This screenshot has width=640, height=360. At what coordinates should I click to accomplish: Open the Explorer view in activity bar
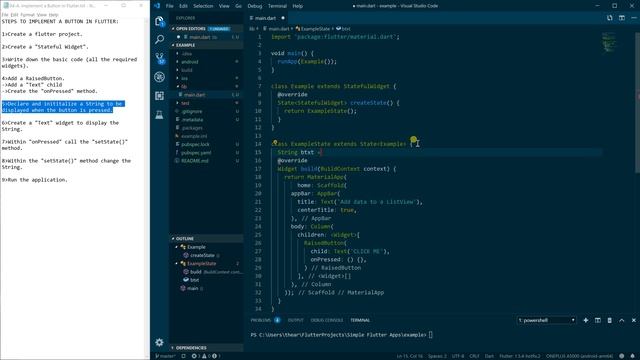tap(160, 21)
